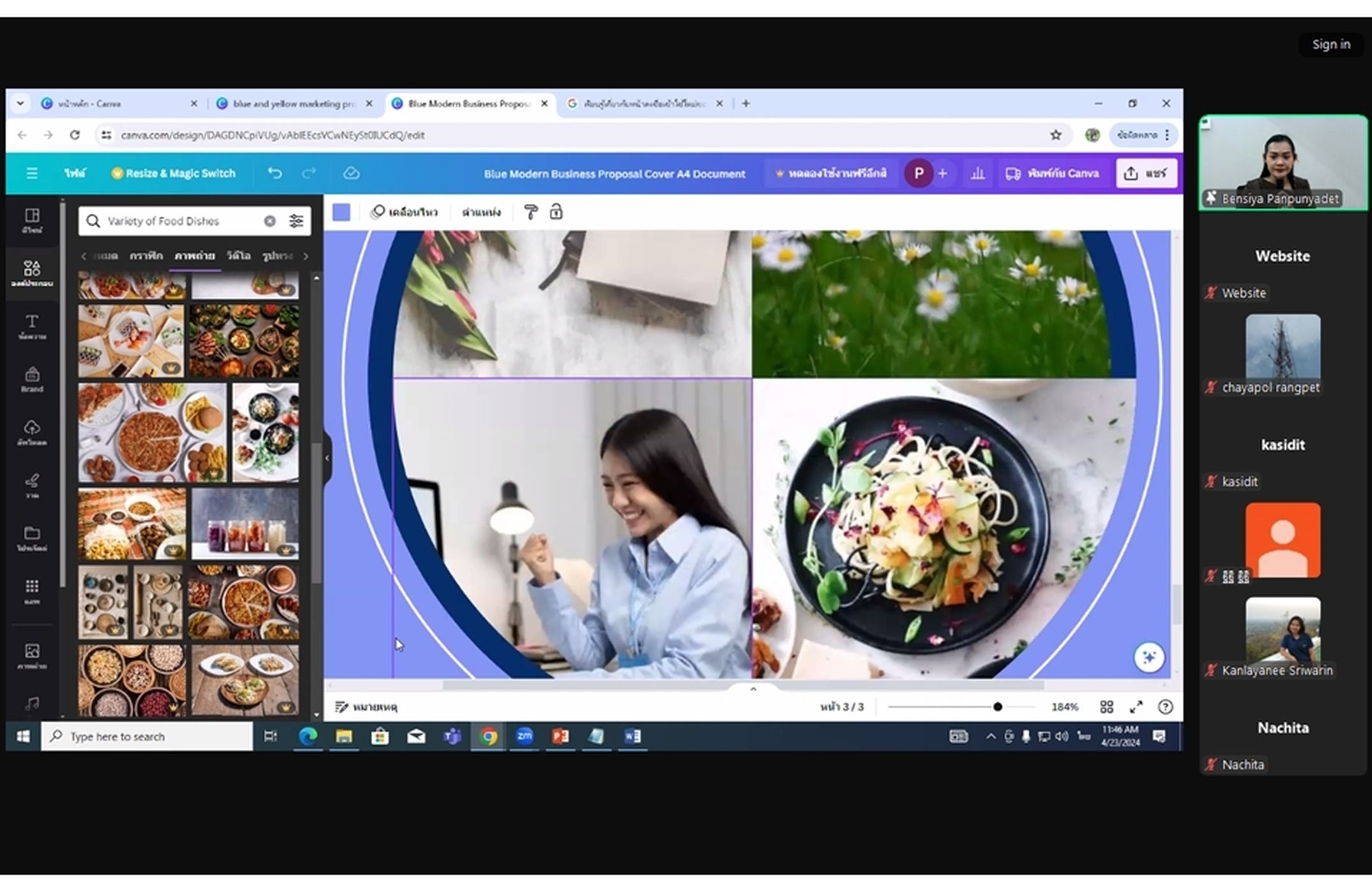Click the redo arrow in Canva header

coord(309,173)
